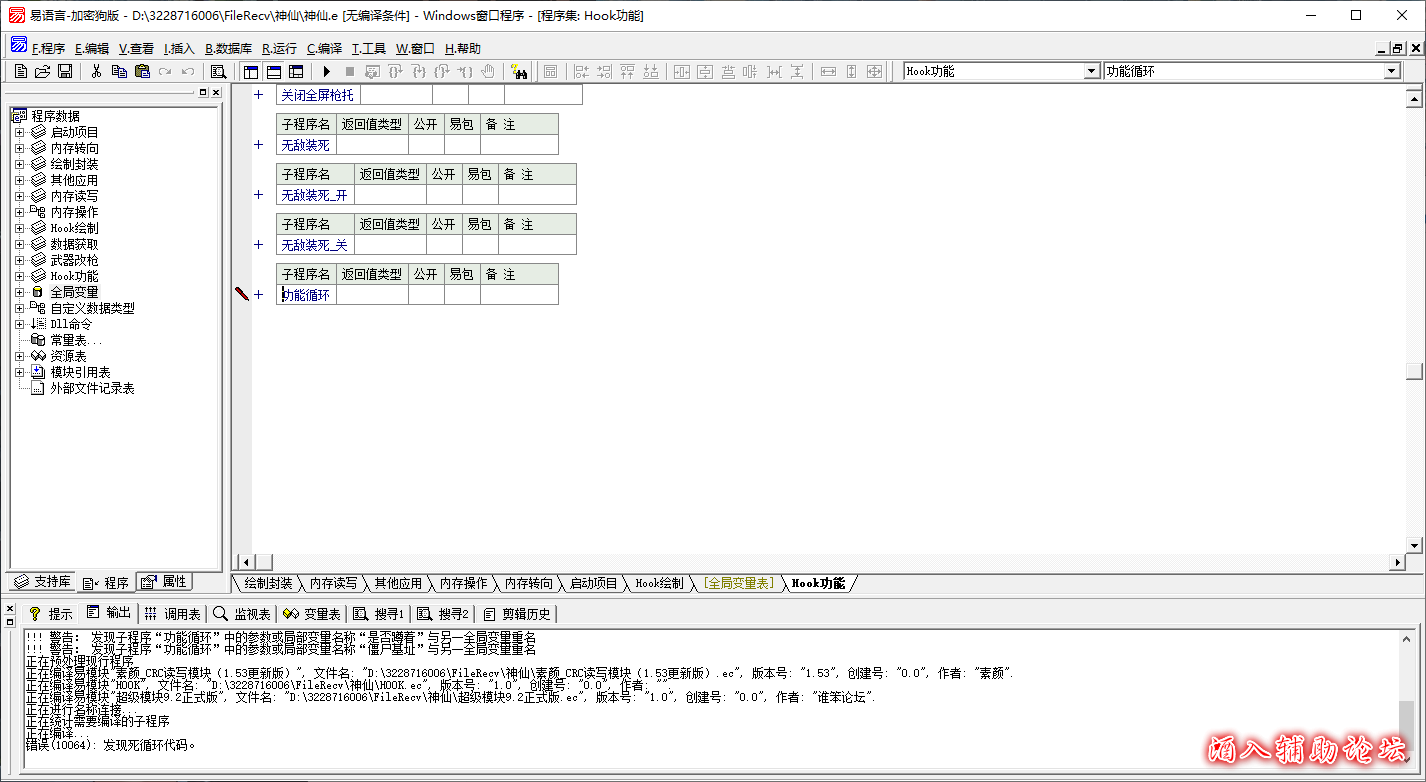The width and height of the screenshot is (1426, 782).
Task: Click the 功能循环 subroutine name cell
Action: [x=306, y=295]
